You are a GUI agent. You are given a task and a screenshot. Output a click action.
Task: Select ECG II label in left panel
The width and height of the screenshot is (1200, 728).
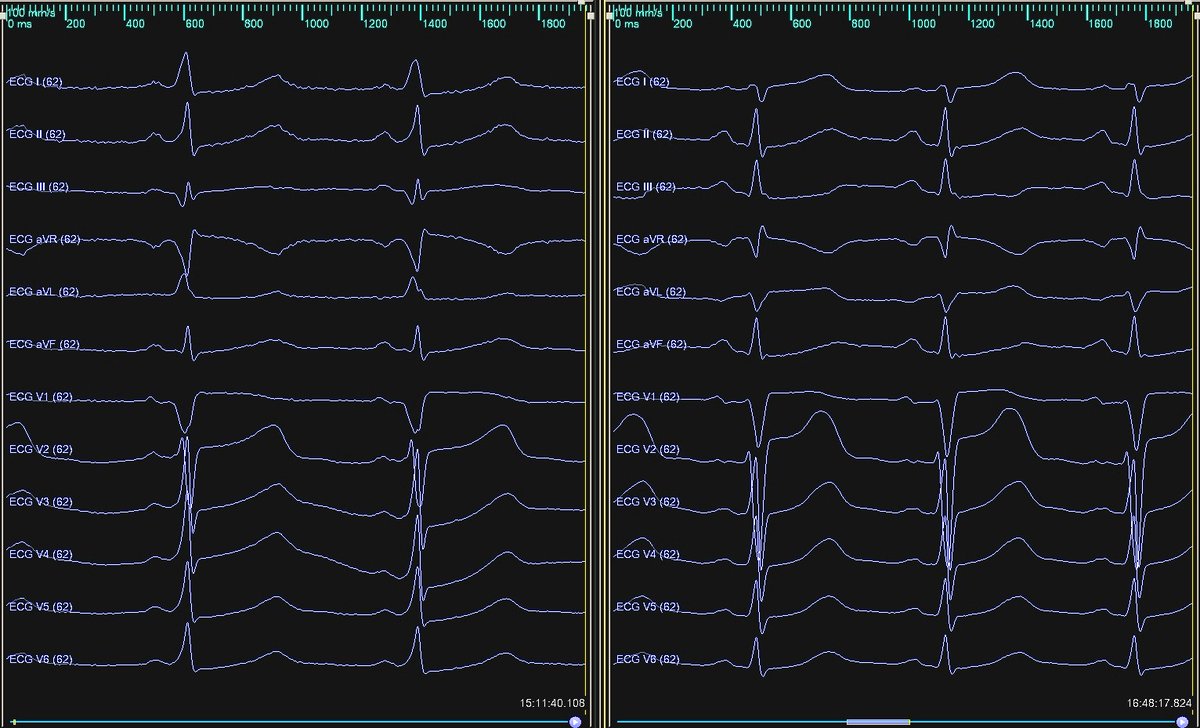tap(37, 134)
